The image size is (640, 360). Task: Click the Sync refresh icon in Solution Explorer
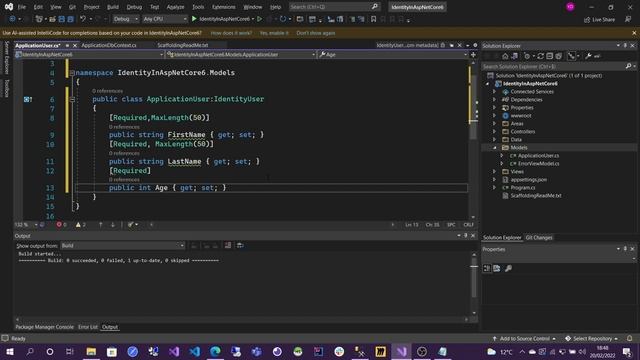540,56
